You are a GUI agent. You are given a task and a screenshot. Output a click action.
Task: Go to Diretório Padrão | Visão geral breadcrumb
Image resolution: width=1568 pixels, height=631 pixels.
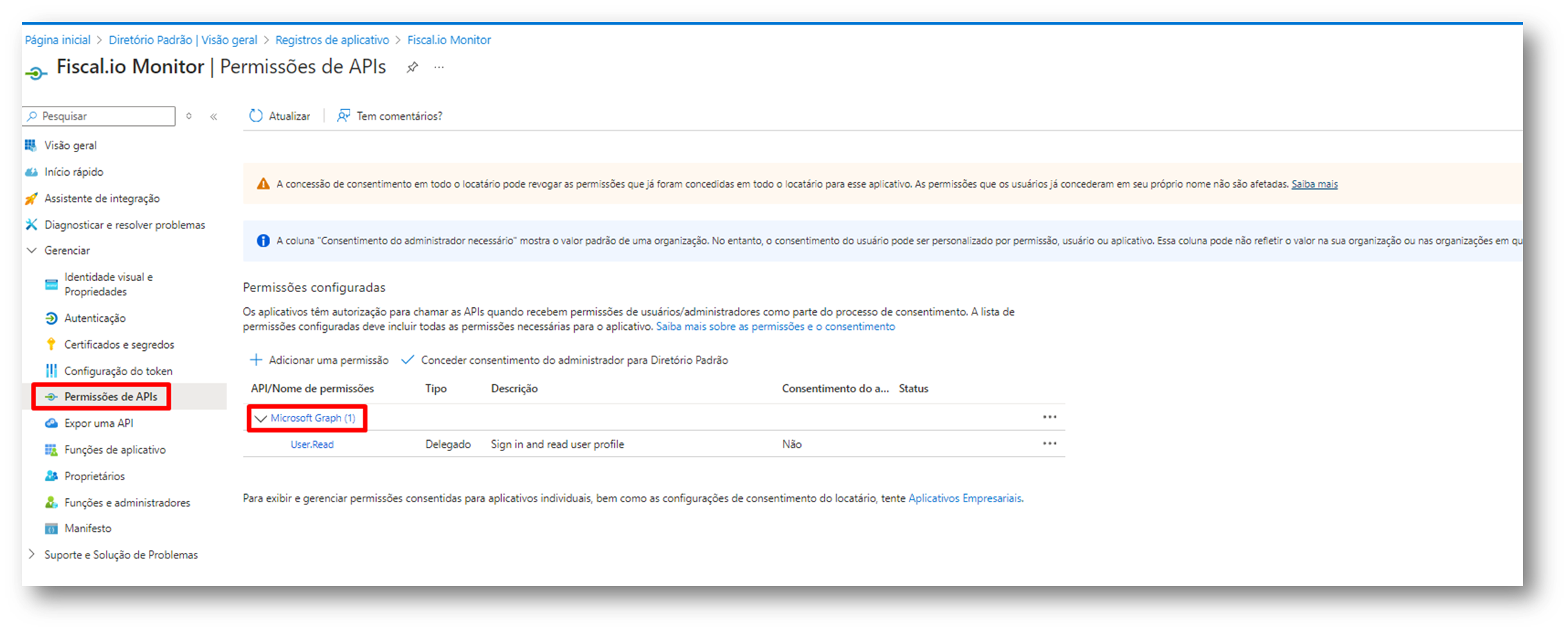[183, 40]
